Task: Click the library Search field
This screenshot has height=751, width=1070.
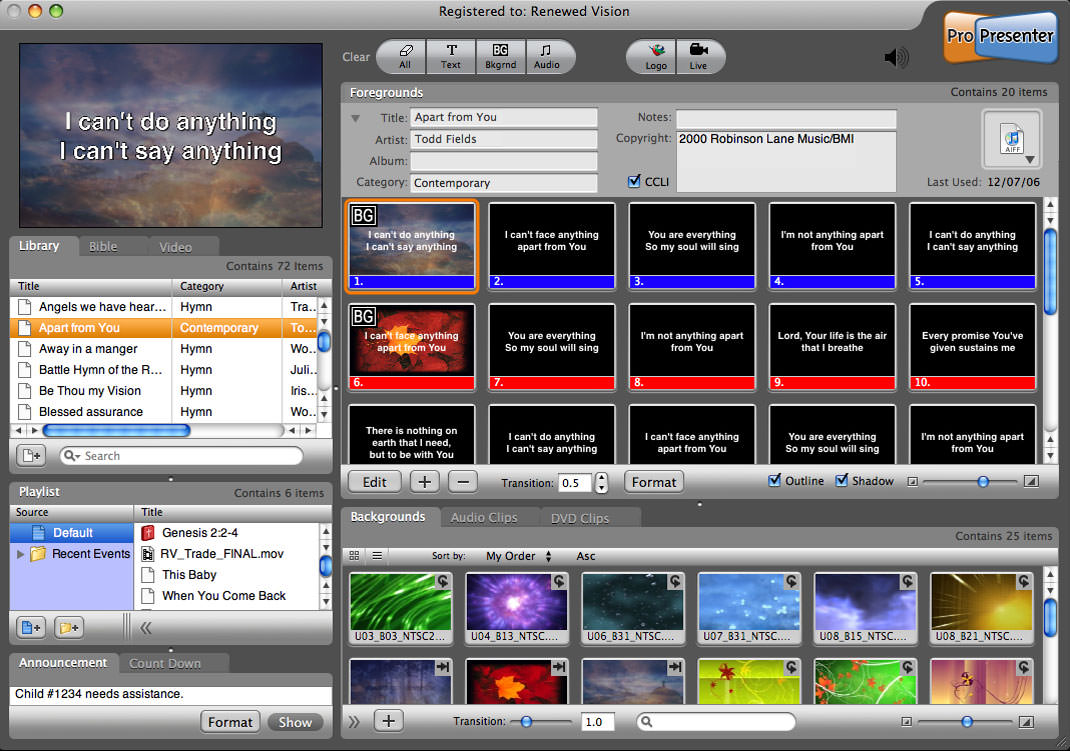Action: coord(182,456)
